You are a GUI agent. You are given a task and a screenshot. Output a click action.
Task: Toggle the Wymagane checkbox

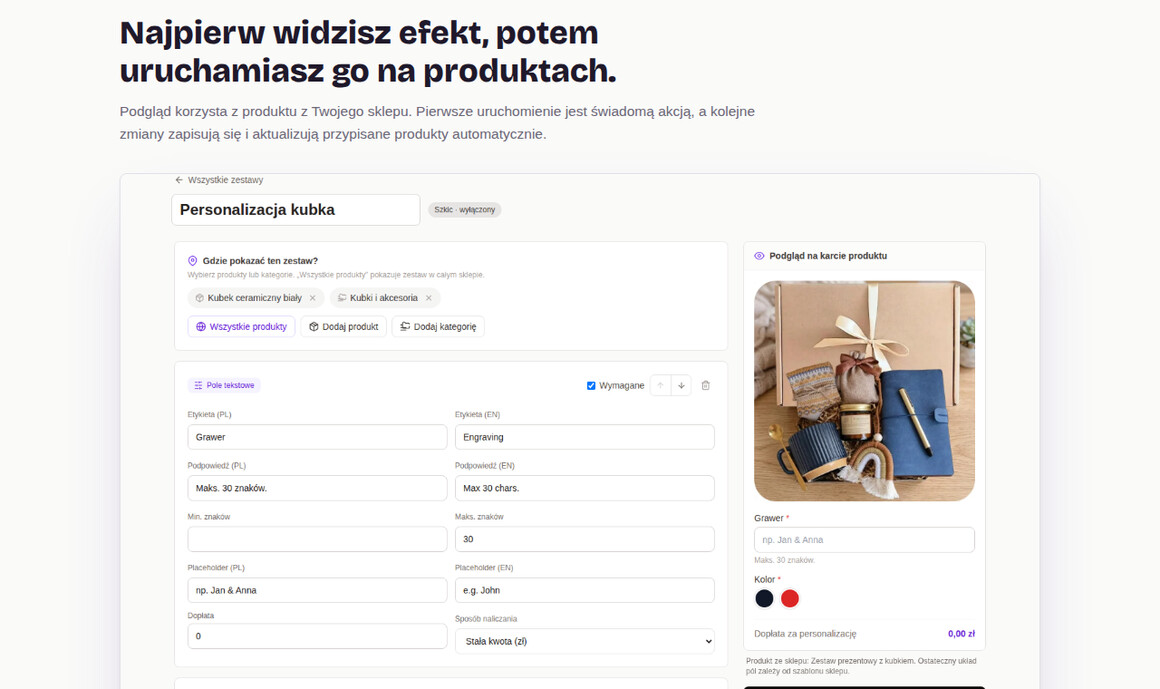[591, 386]
